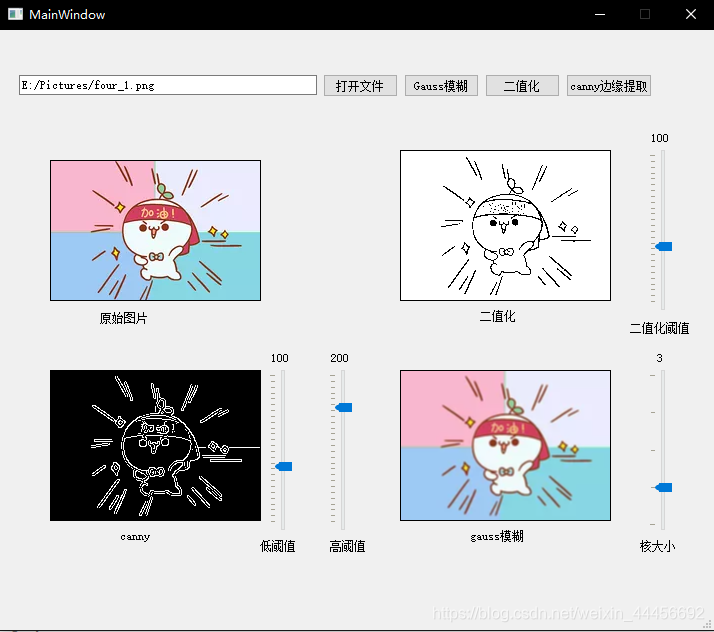Click the 核大小 slider handle
This screenshot has height=632, width=714.
(664, 488)
